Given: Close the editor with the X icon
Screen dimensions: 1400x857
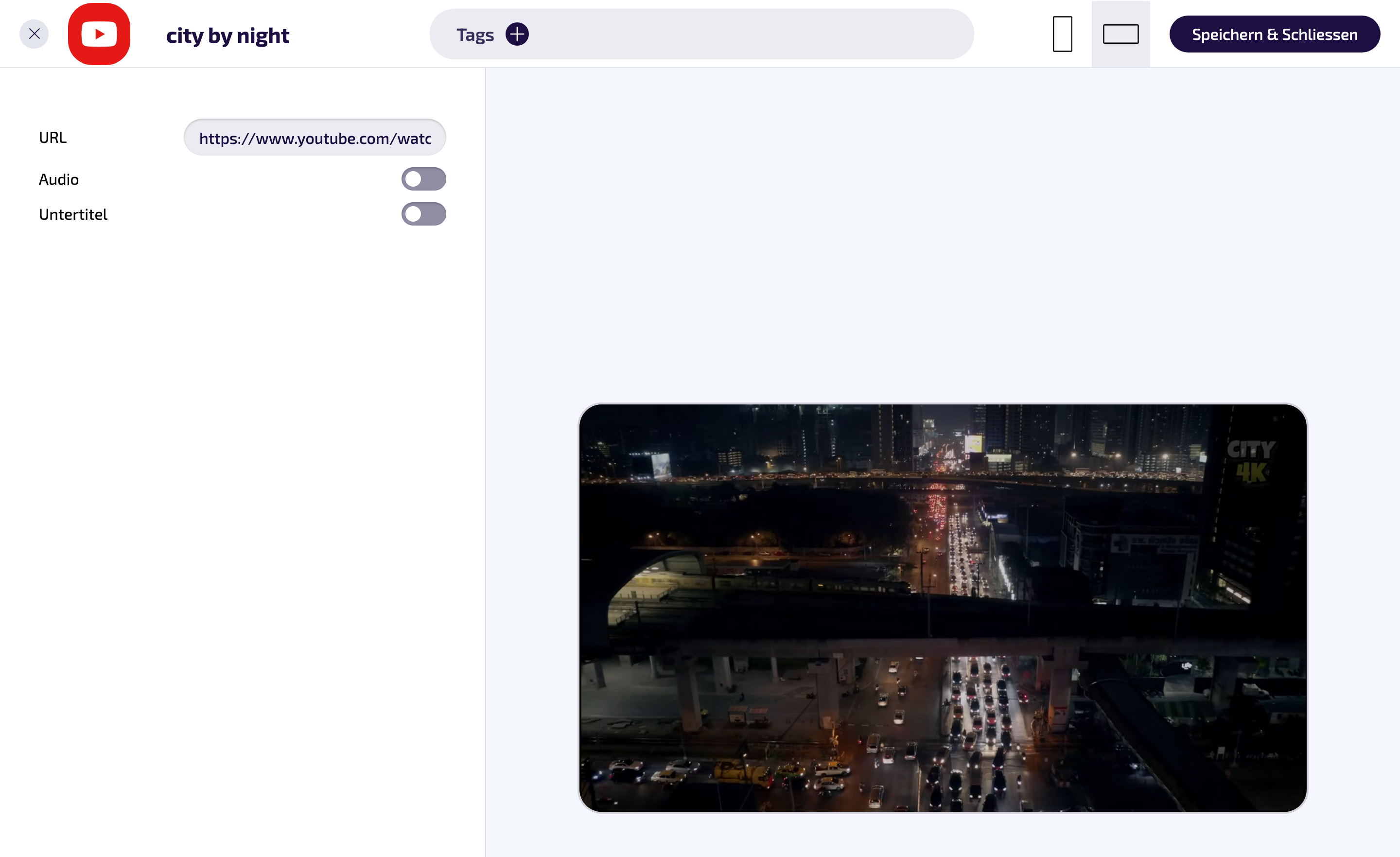Looking at the screenshot, I should pyautogui.click(x=34, y=34).
